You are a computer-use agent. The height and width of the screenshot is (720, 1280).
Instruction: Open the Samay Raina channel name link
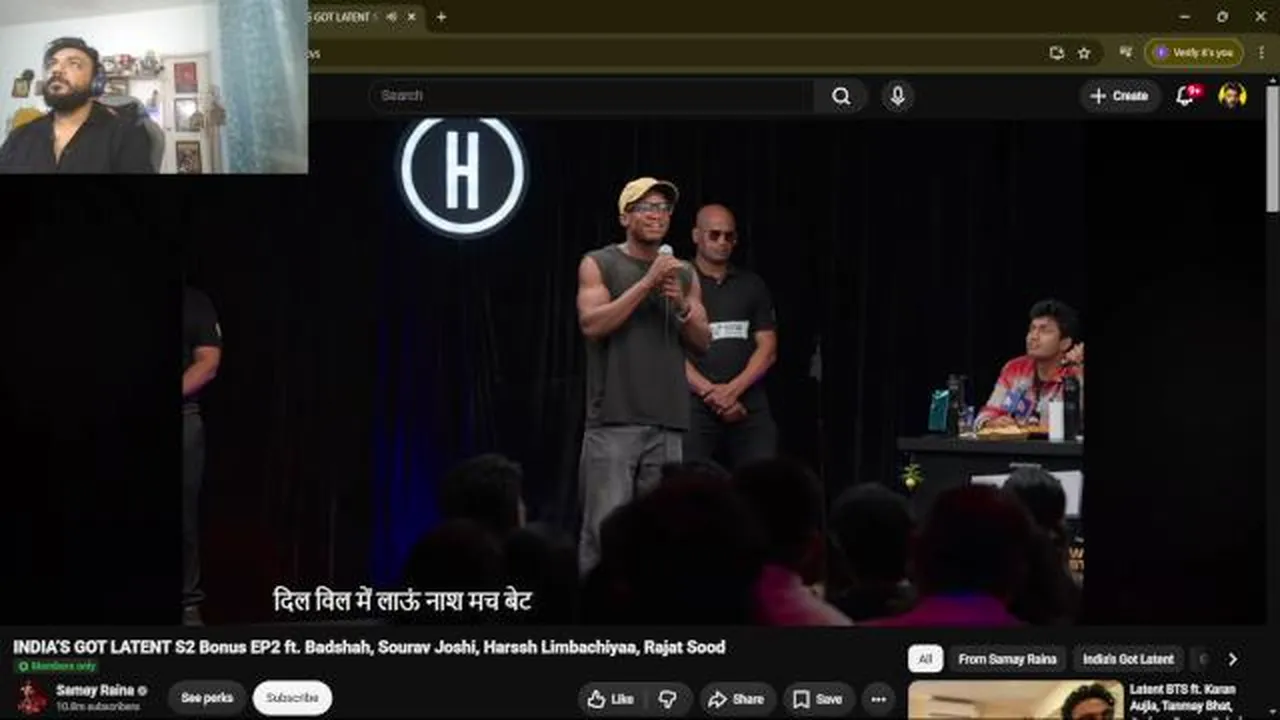(x=95, y=690)
